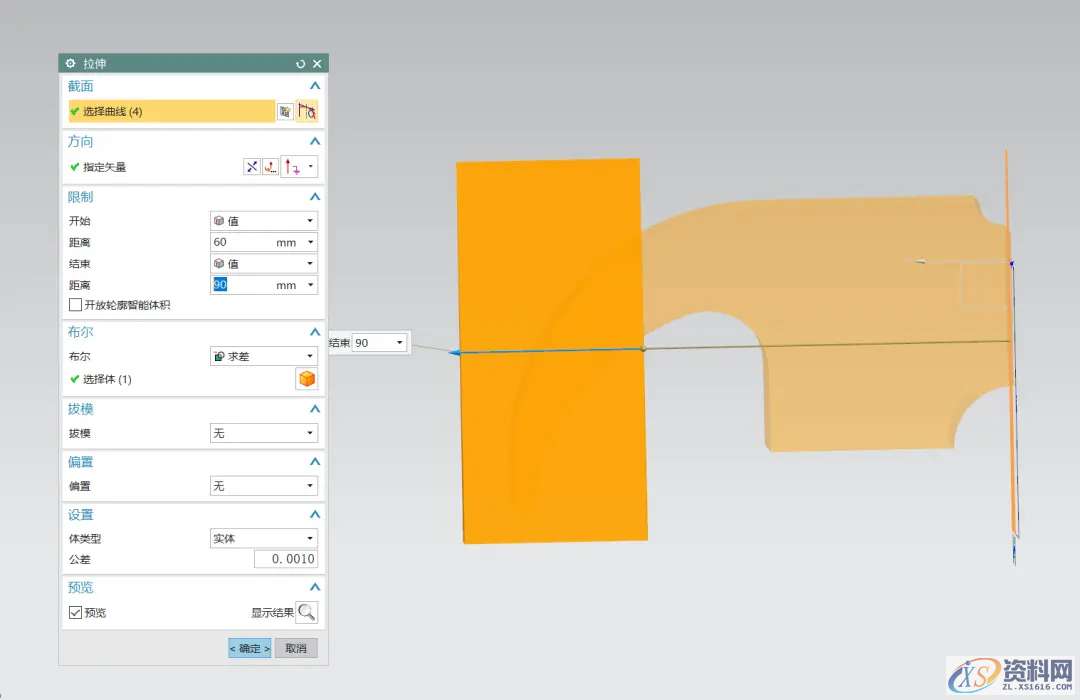1080x700 pixels.
Task: Collapse the 限制 section
Action: coord(315,197)
